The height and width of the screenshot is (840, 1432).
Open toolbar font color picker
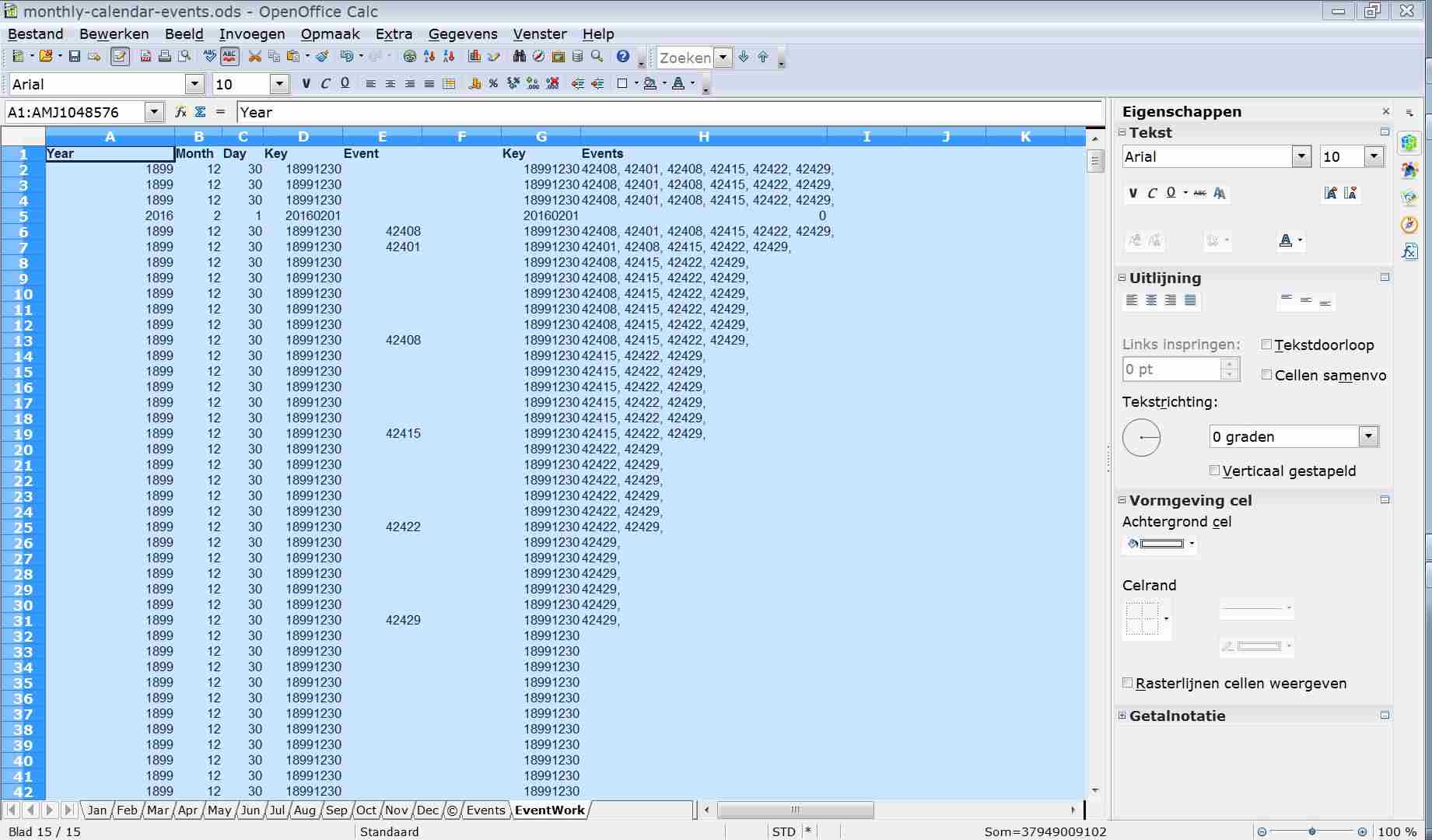click(x=692, y=84)
